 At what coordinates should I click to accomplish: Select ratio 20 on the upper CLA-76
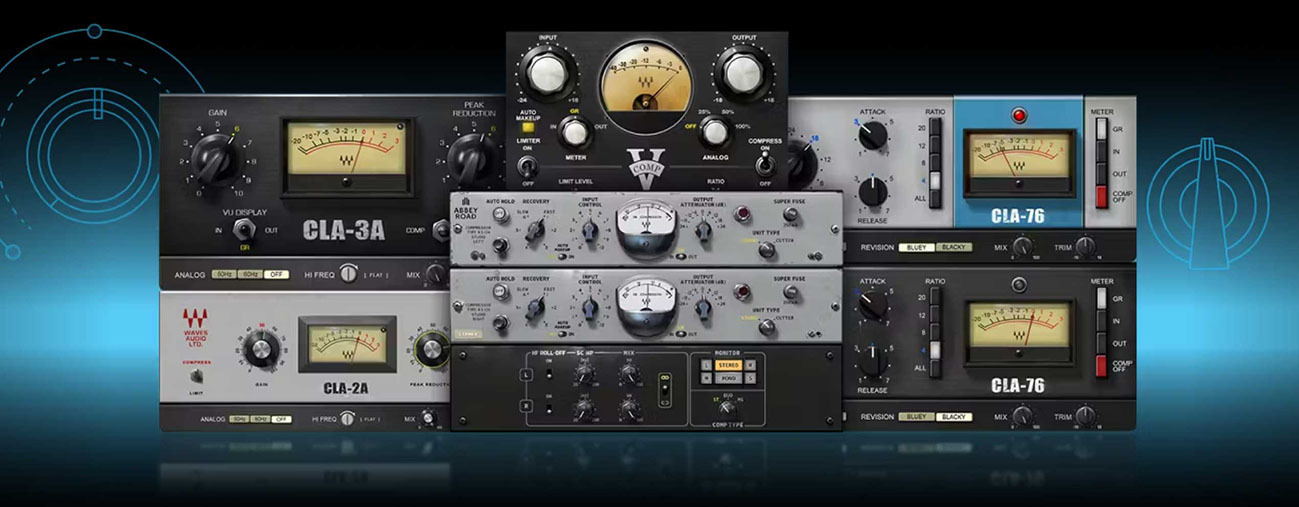coord(934,128)
